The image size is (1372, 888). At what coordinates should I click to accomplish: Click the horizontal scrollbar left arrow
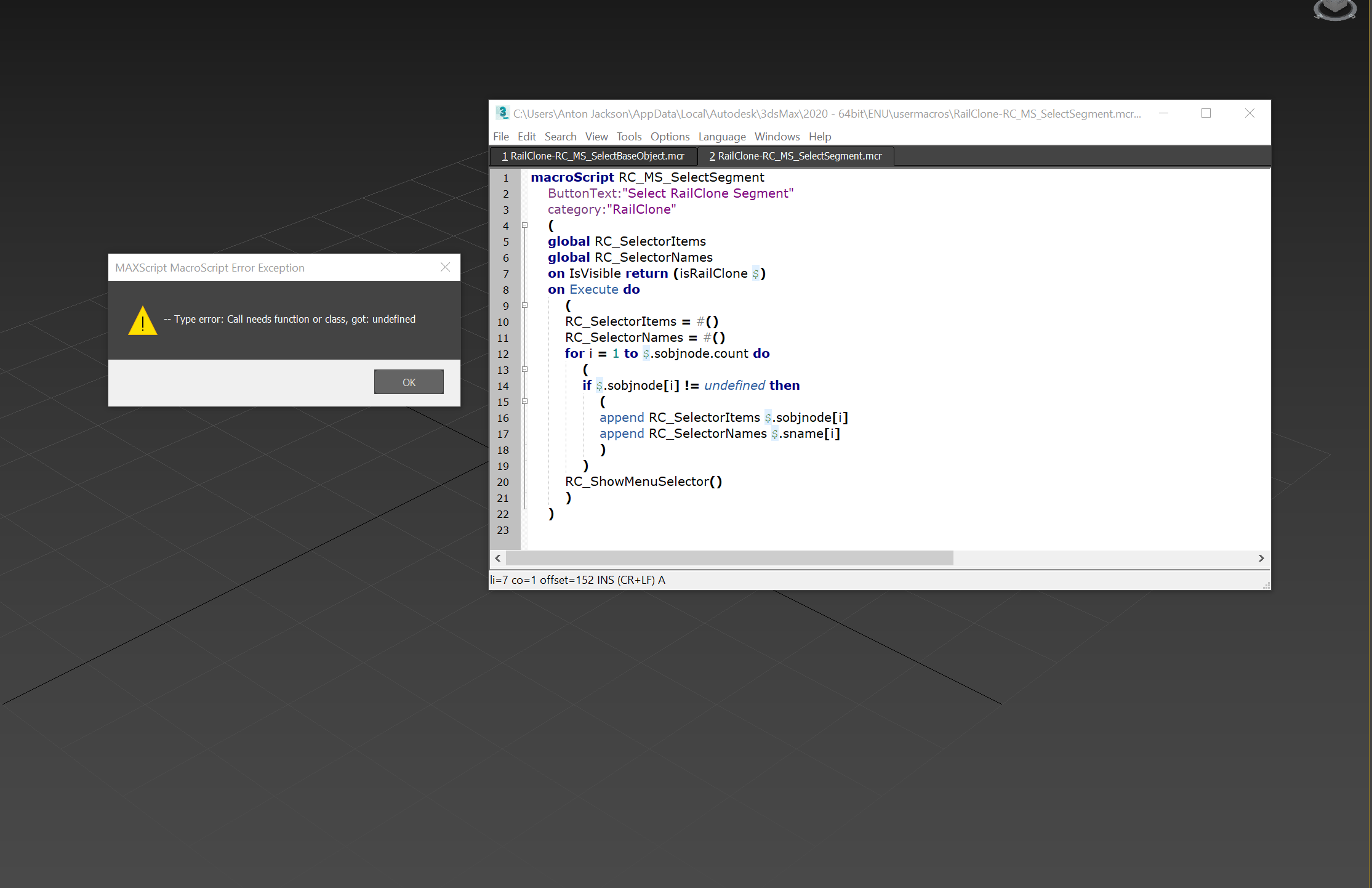pyautogui.click(x=498, y=558)
